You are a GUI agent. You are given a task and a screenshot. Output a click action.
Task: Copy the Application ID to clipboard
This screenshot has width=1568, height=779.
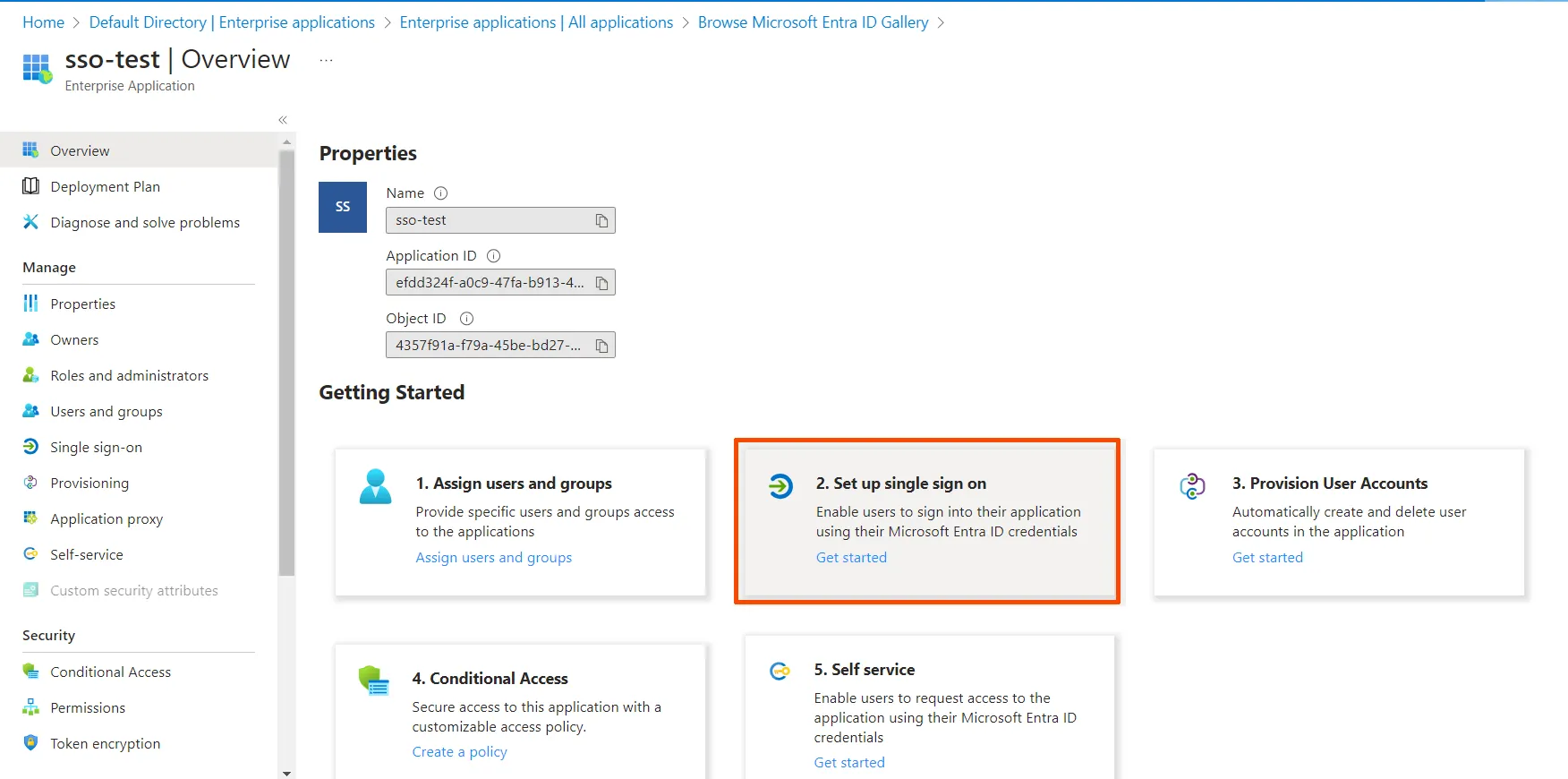click(601, 283)
